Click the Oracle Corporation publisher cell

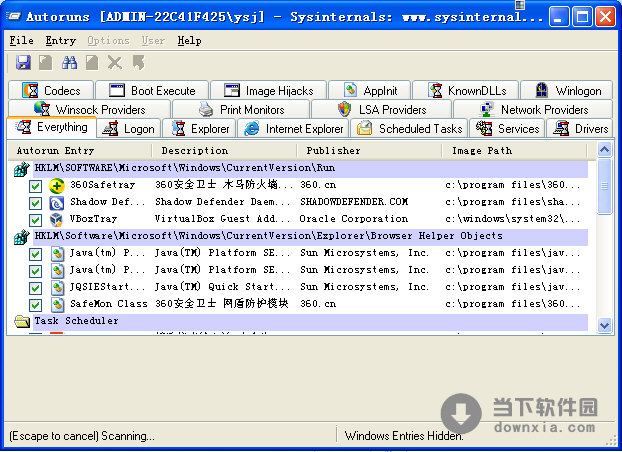point(353,219)
